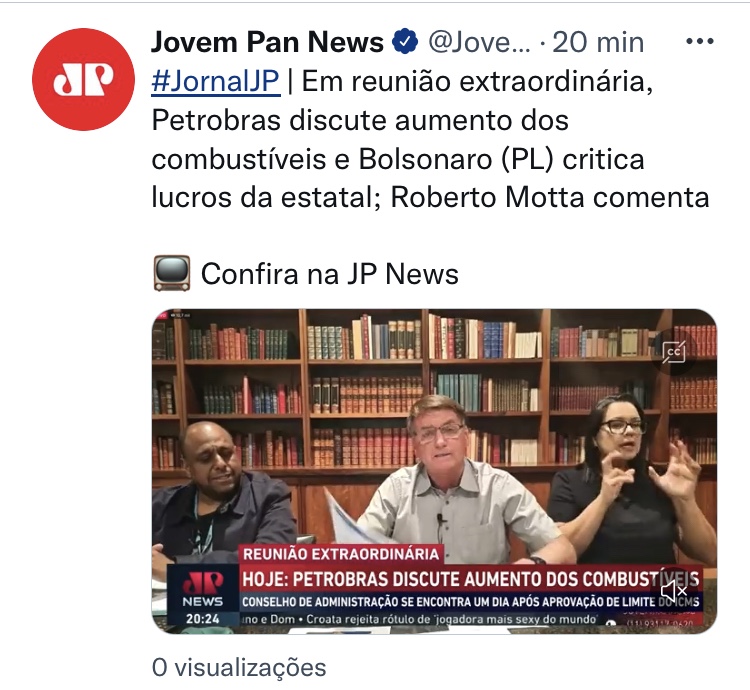Unmute the video via the speaker icon
750x690 pixels.
[674, 591]
